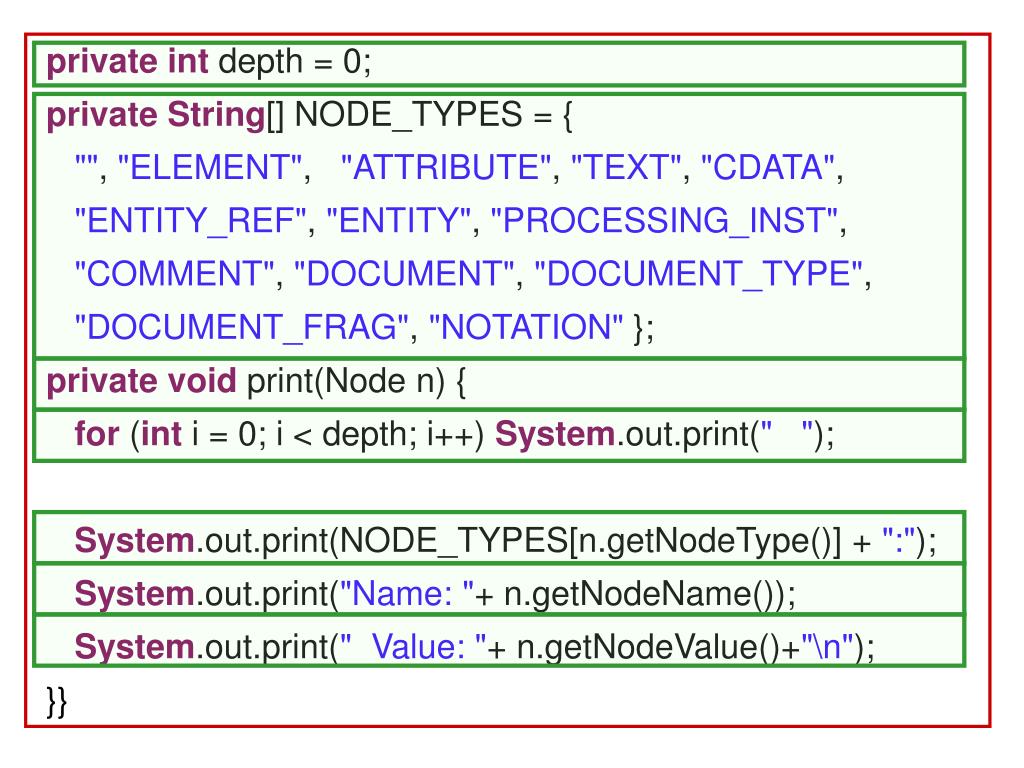The image size is (1024, 768).
Task: Click the closing braces '}}' at the bottom
Action: [x=57, y=703]
